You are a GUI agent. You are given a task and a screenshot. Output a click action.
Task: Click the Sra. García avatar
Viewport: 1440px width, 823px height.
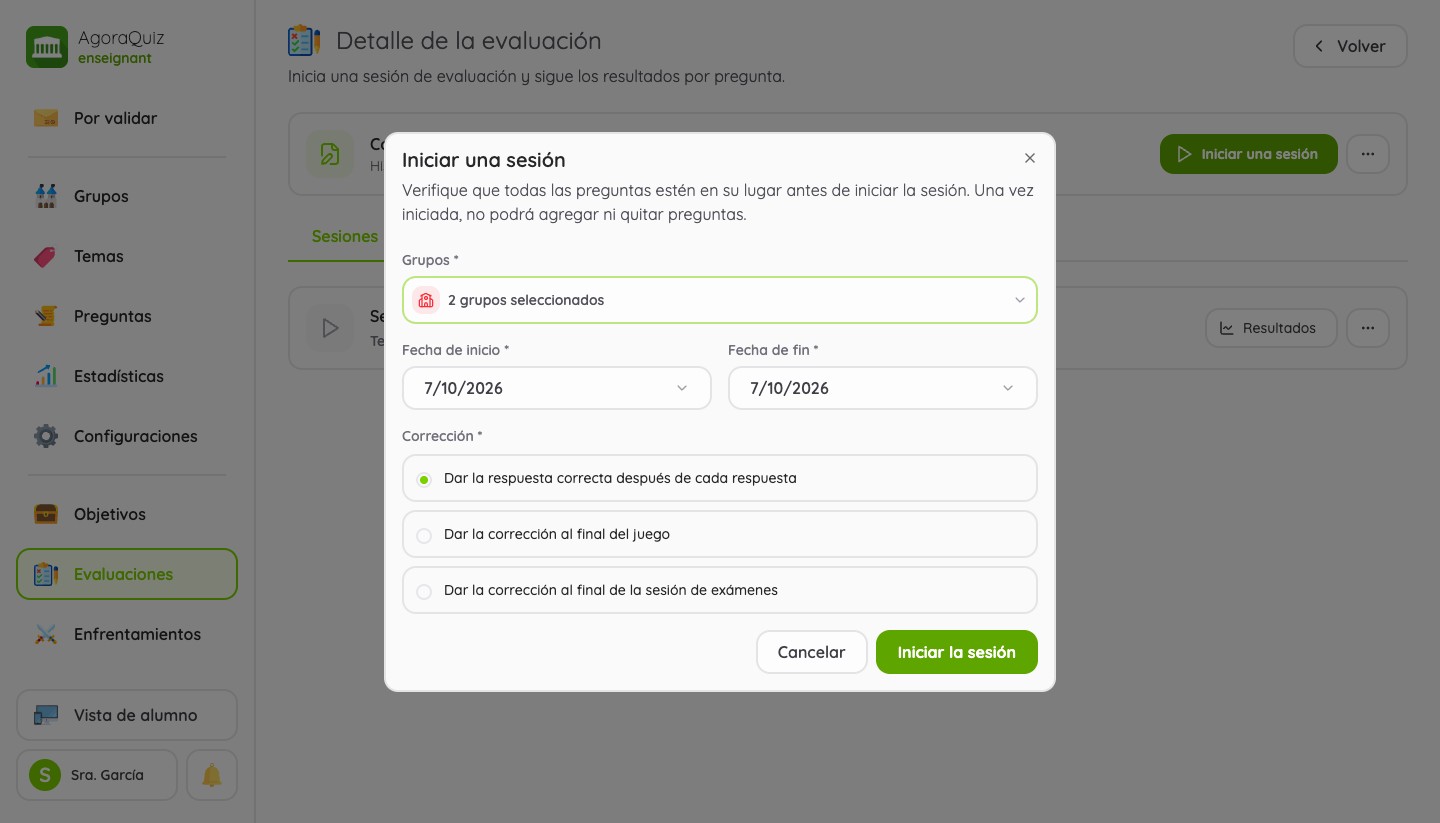tap(45, 775)
